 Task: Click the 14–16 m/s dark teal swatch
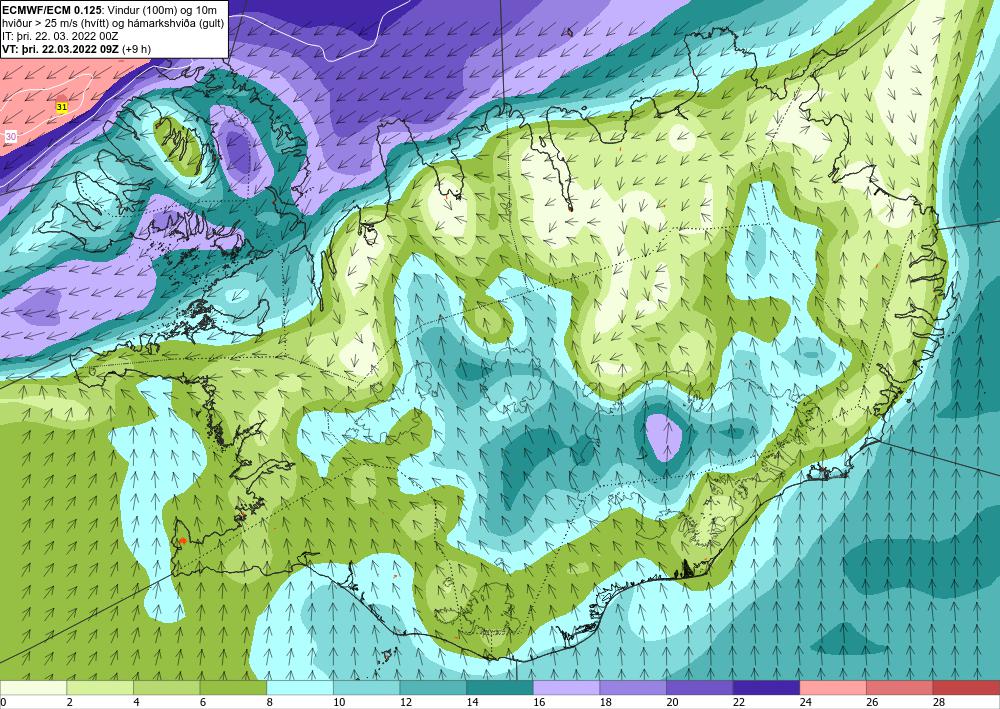(x=499, y=688)
